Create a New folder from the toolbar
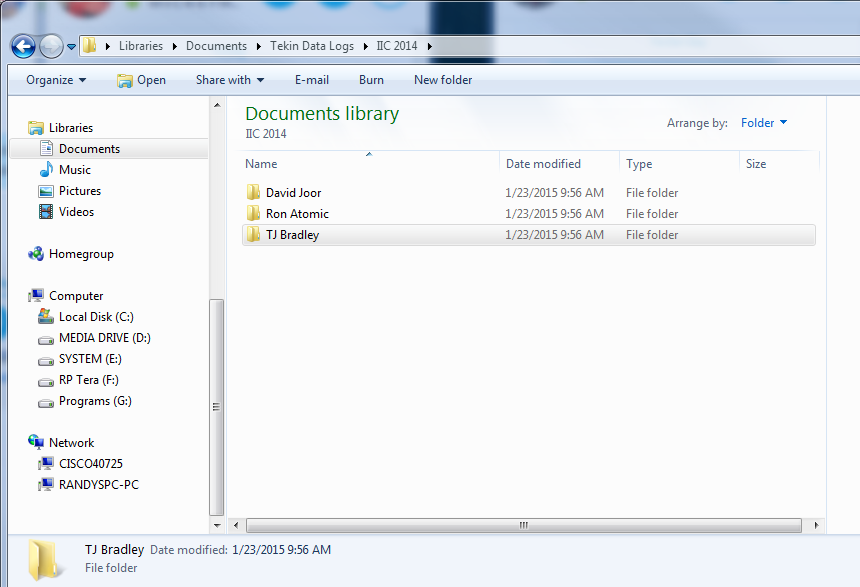The image size is (860, 587). click(x=443, y=80)
